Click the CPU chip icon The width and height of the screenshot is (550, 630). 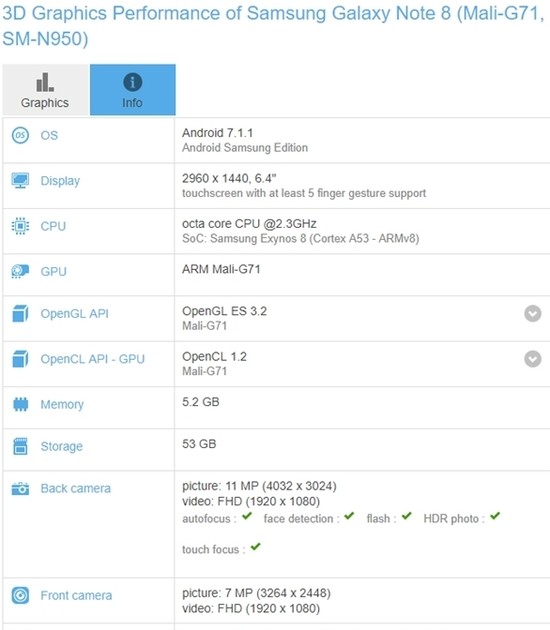pyautogui.click(x=20, y=226)
